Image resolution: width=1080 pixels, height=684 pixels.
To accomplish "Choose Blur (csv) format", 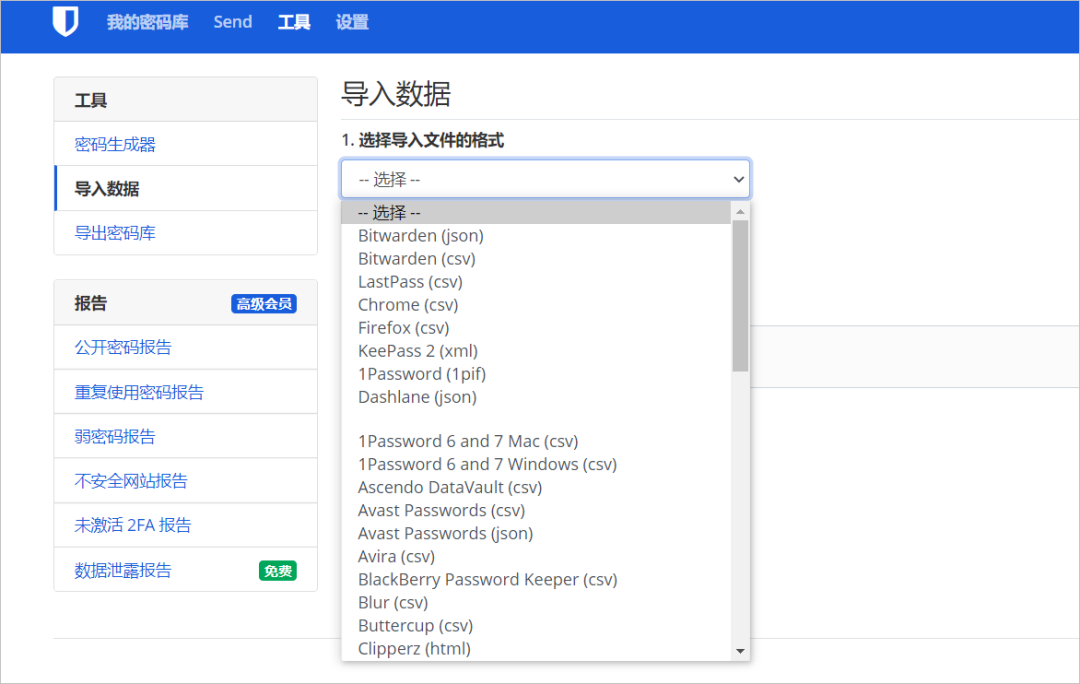I will pyautogui.click(x=536, y=603).
